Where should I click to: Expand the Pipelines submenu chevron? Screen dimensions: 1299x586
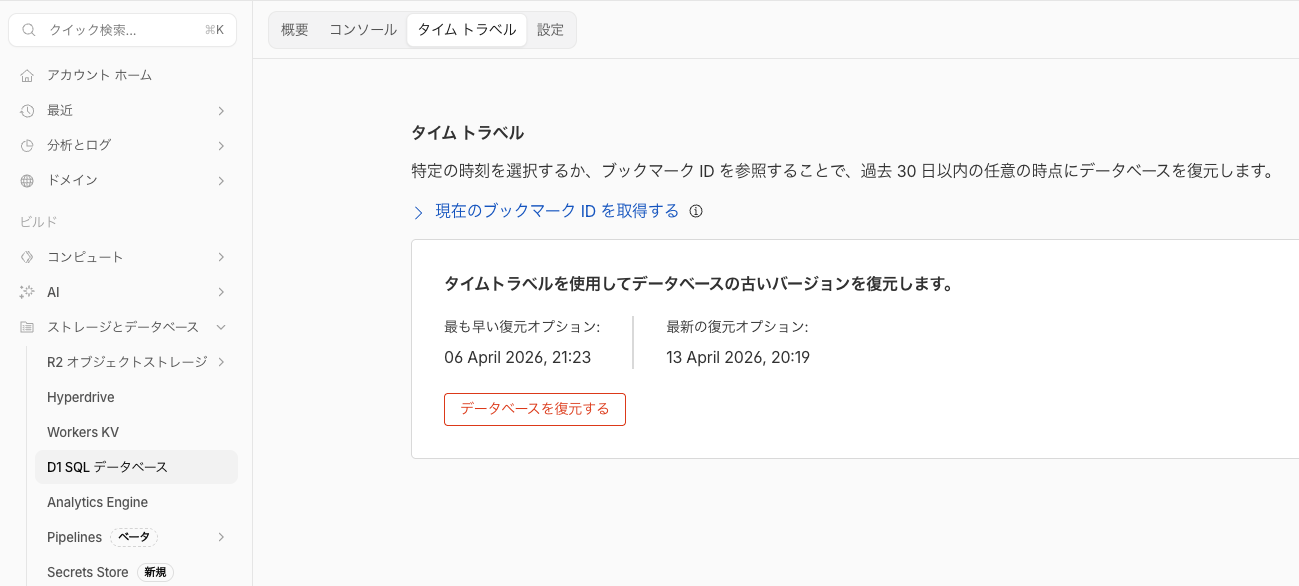pyautogui.click(x=221, y=537)
